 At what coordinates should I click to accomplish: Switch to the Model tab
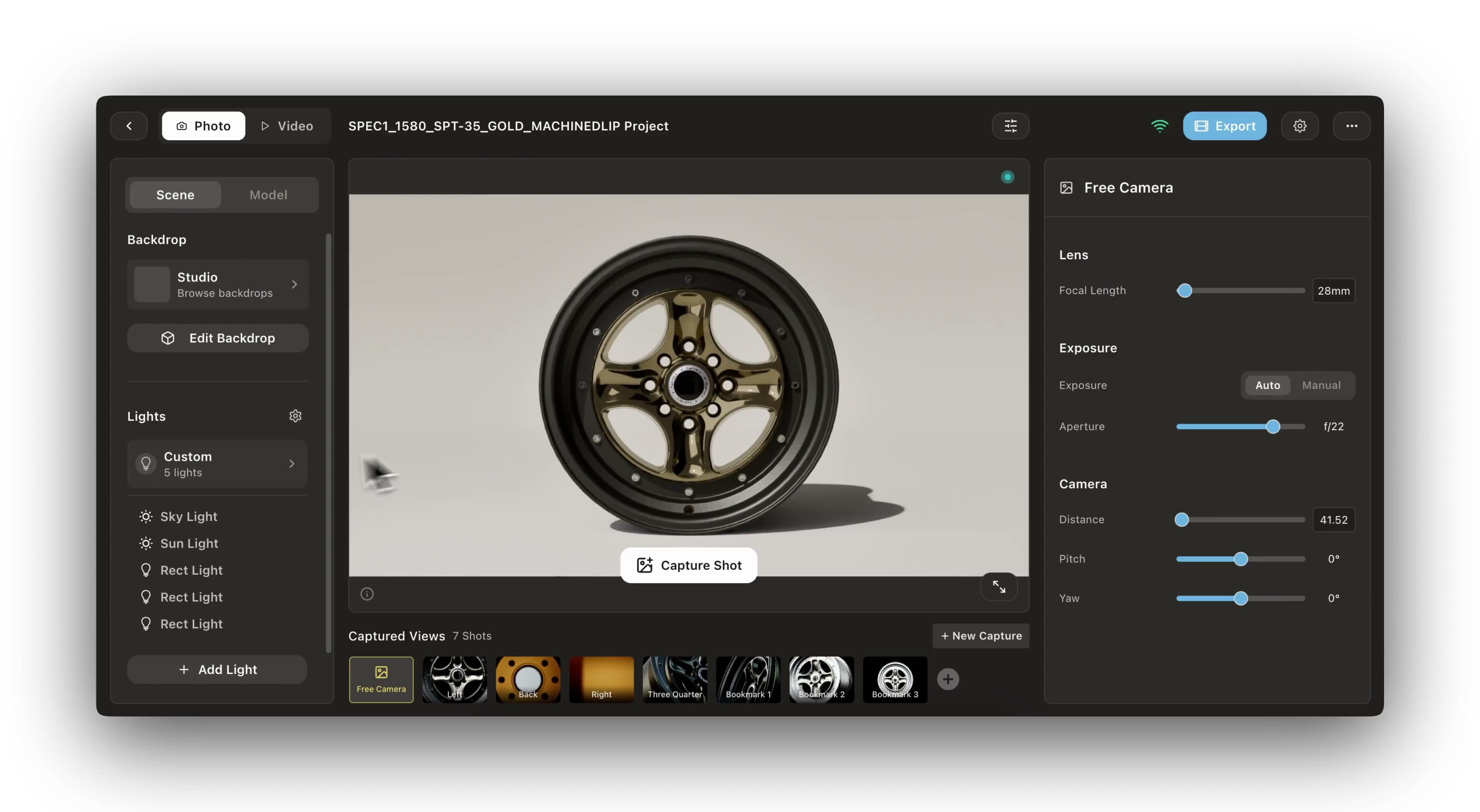click(x=268, y=195)
